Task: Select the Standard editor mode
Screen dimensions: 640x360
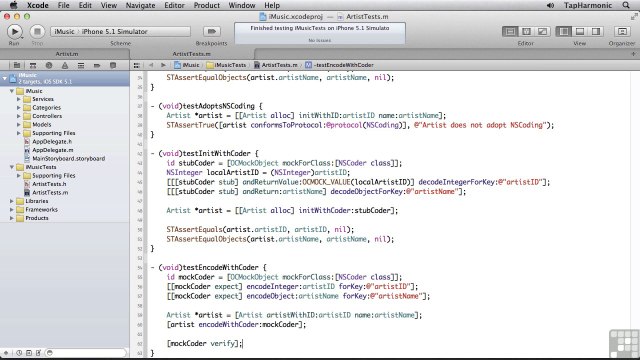Action: point(510,31)
